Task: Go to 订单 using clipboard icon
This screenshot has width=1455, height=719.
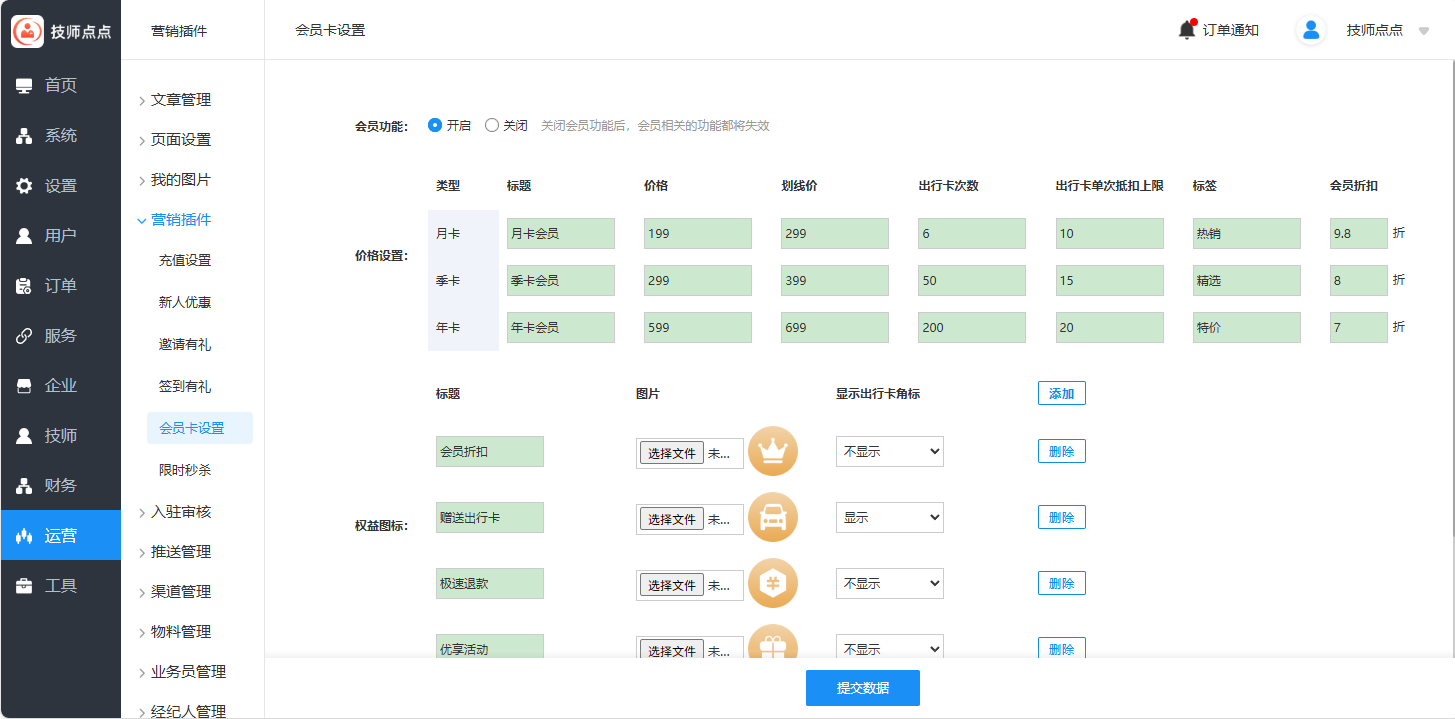Action: [x=24, y=286]
